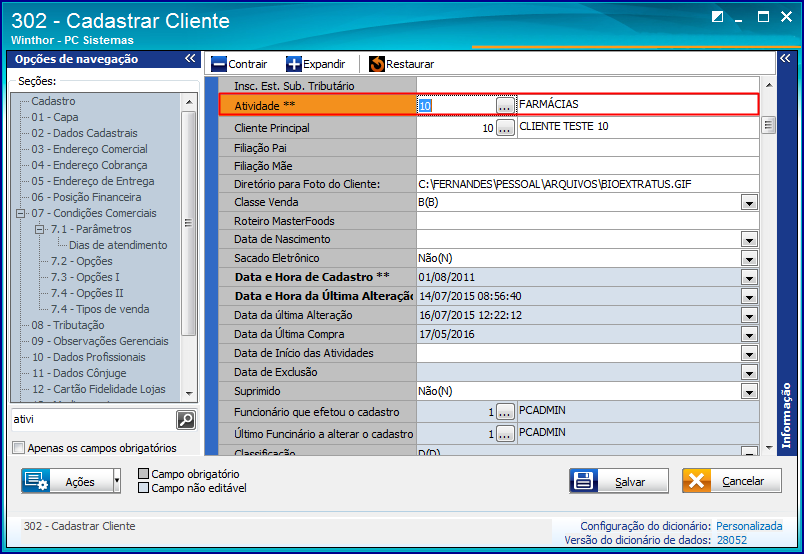This screenshot has height=554, width=804.
Task: Select Dias de atendimento tree item
Action: 118,245
